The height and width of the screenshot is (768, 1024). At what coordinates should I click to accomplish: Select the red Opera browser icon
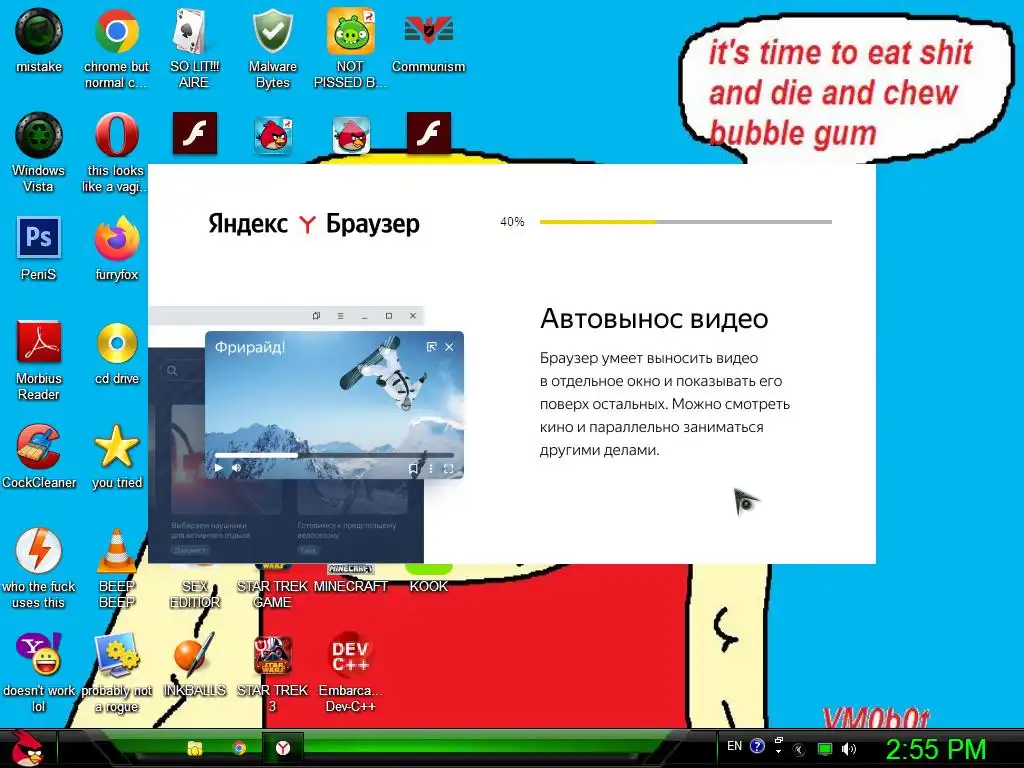116,135
